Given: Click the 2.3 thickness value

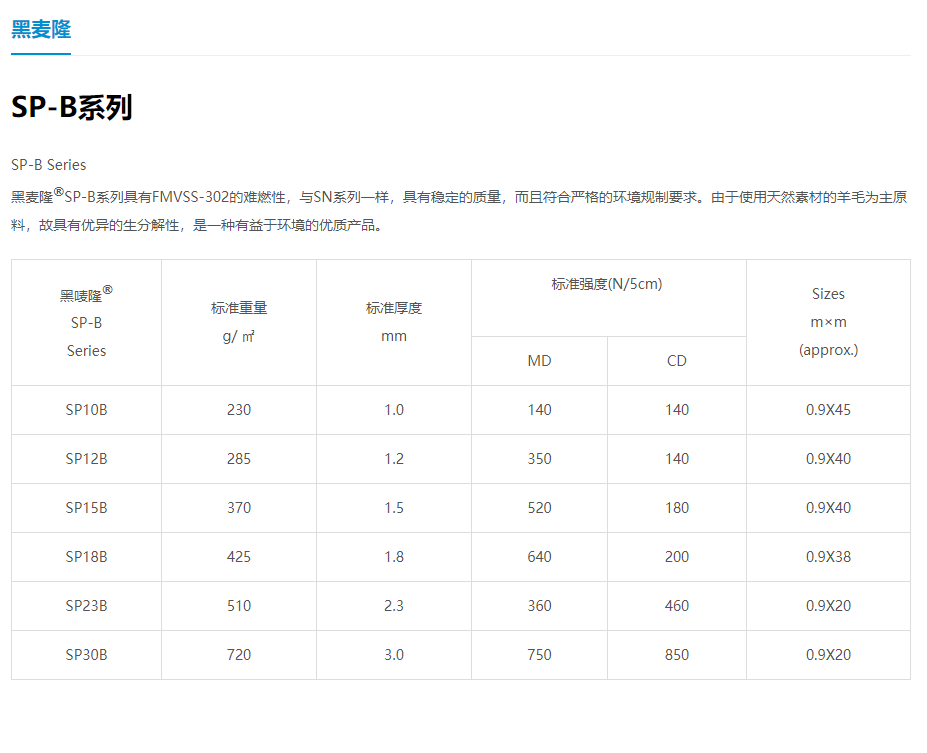Looking at the screenshot, I should (394, 606).
